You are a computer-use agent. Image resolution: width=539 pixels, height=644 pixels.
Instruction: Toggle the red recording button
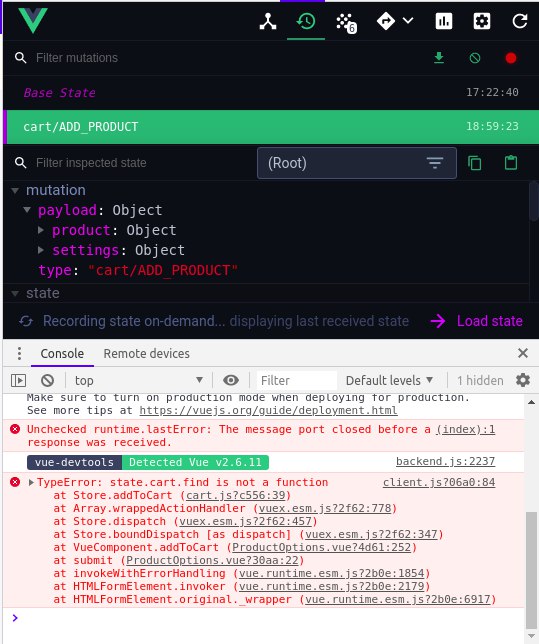[x=511, y=58]
